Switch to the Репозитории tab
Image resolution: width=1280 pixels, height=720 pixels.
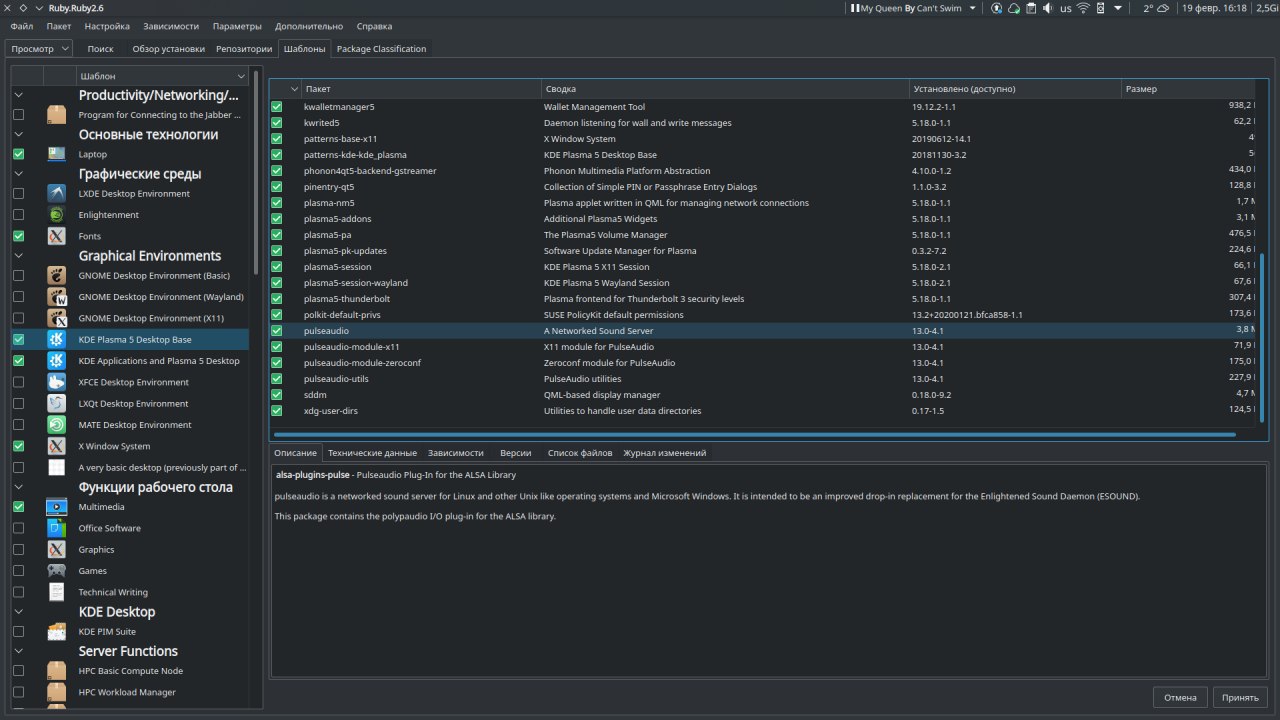click(x=244, y=48)
